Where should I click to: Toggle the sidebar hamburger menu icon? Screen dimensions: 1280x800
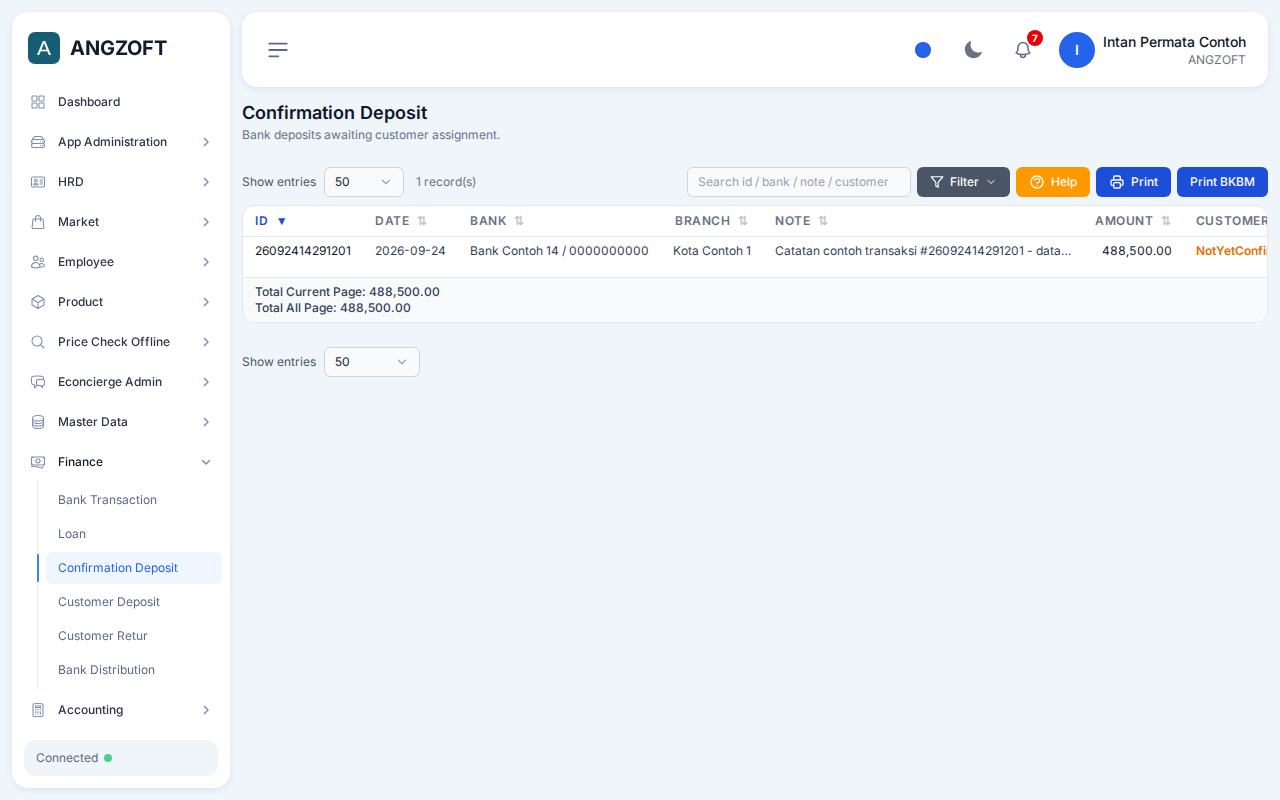(x=278, y=50)
